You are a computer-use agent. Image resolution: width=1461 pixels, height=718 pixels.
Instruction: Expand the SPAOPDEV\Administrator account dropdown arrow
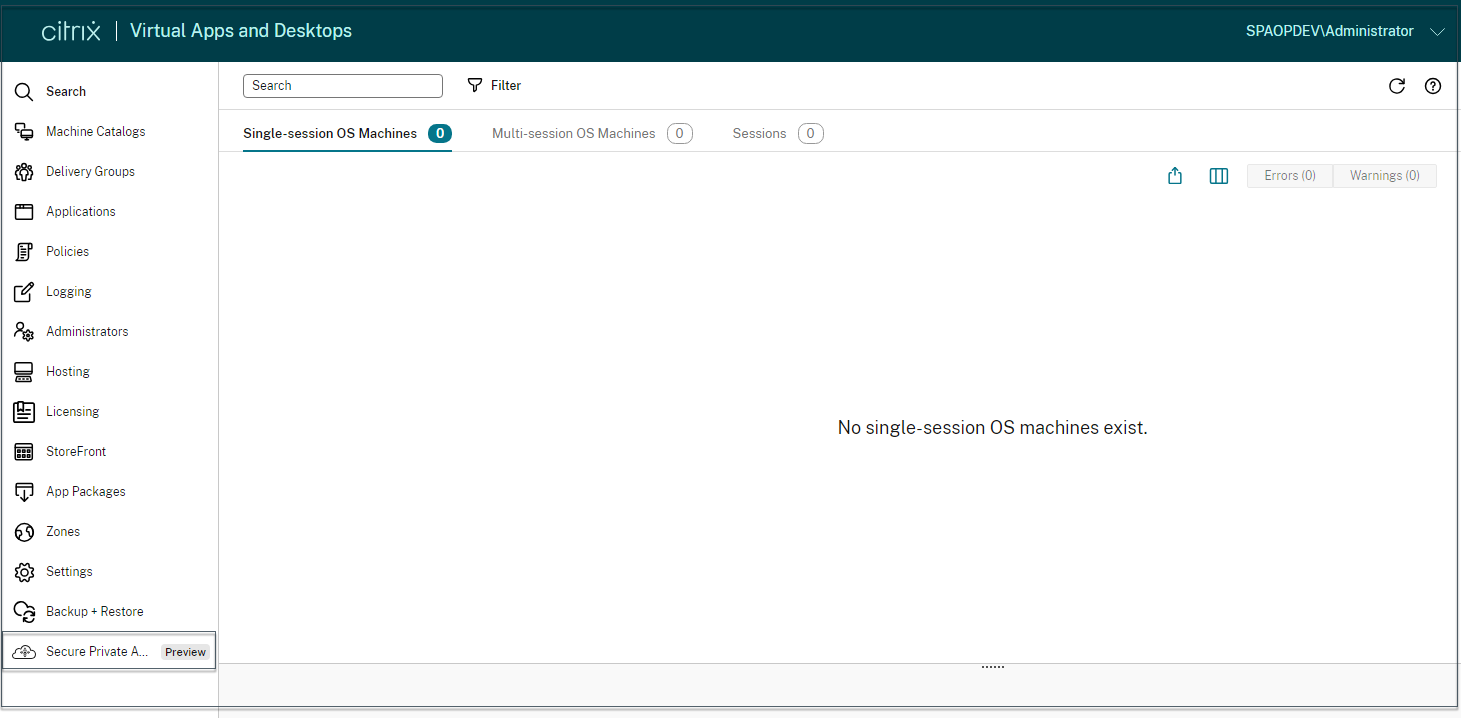pos(1438,32)
